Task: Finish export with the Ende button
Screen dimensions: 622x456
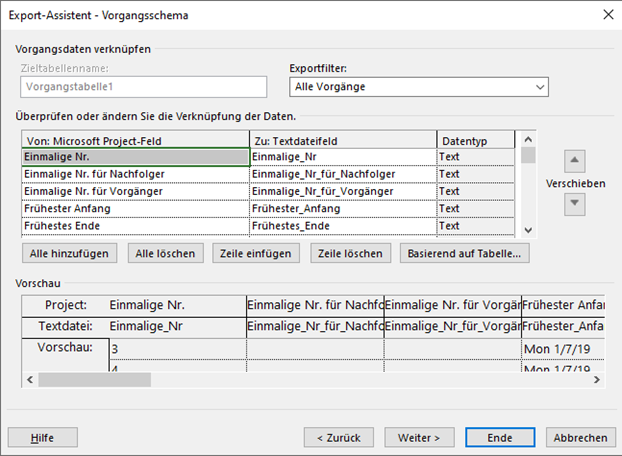Action: tap(500, 438)
